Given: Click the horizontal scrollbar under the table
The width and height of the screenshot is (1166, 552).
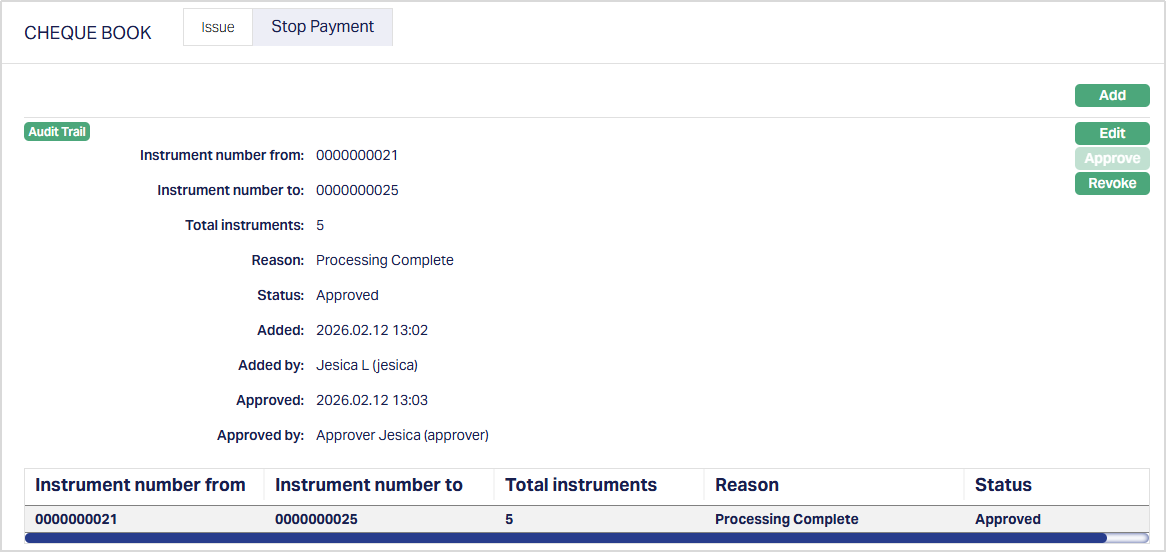Looking at the screenshot, I should click(x=565, y=538).
